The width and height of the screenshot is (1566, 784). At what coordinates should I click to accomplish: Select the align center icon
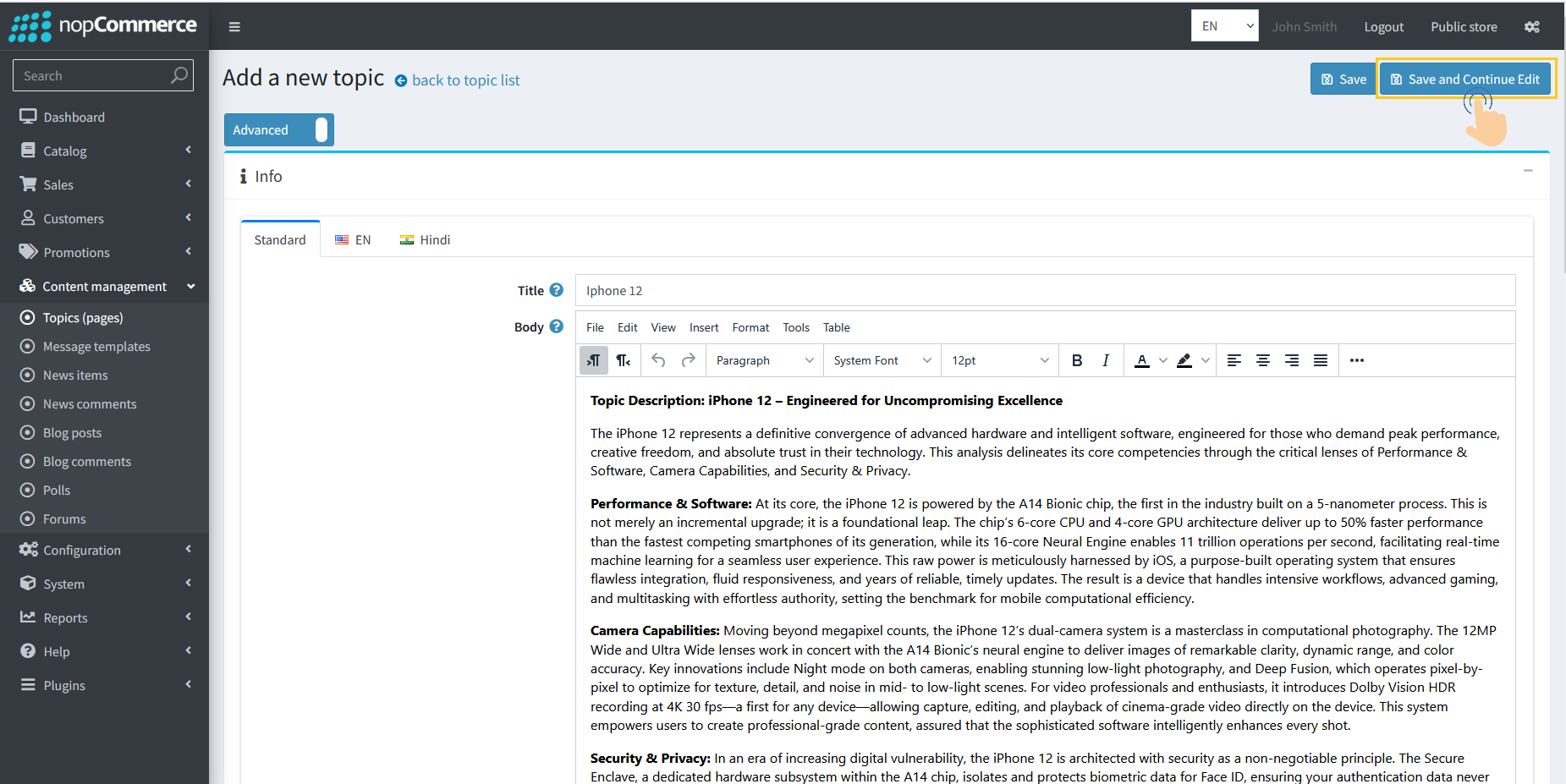(1262, 359)
